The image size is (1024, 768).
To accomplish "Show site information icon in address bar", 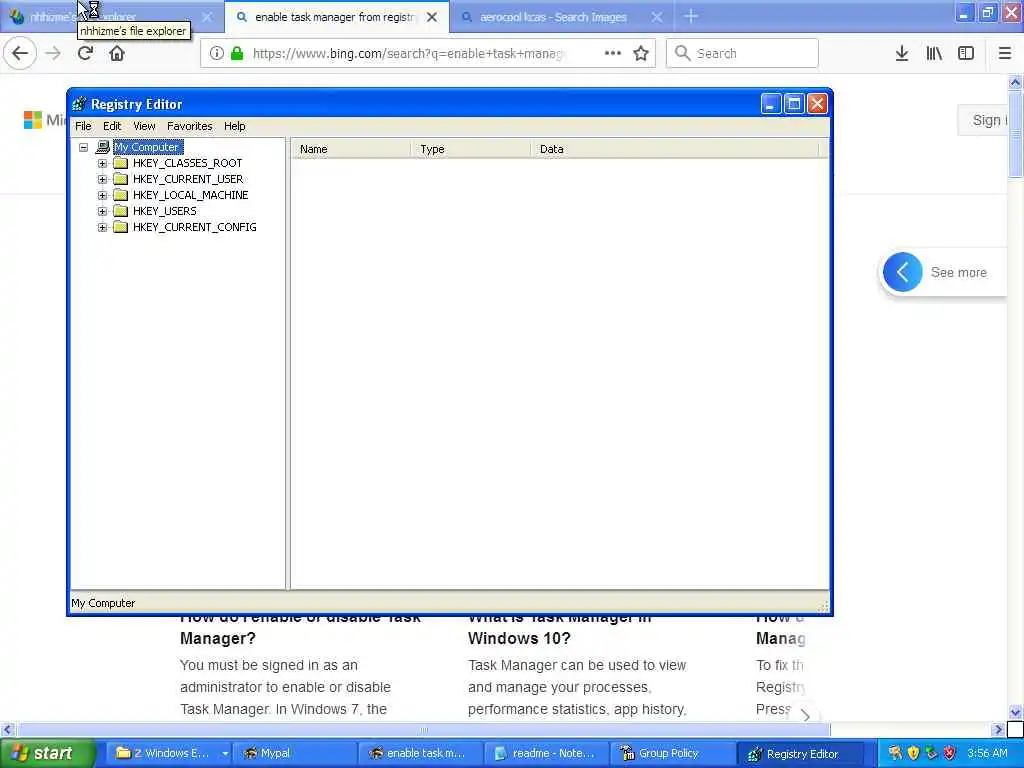I will (216, 54).
